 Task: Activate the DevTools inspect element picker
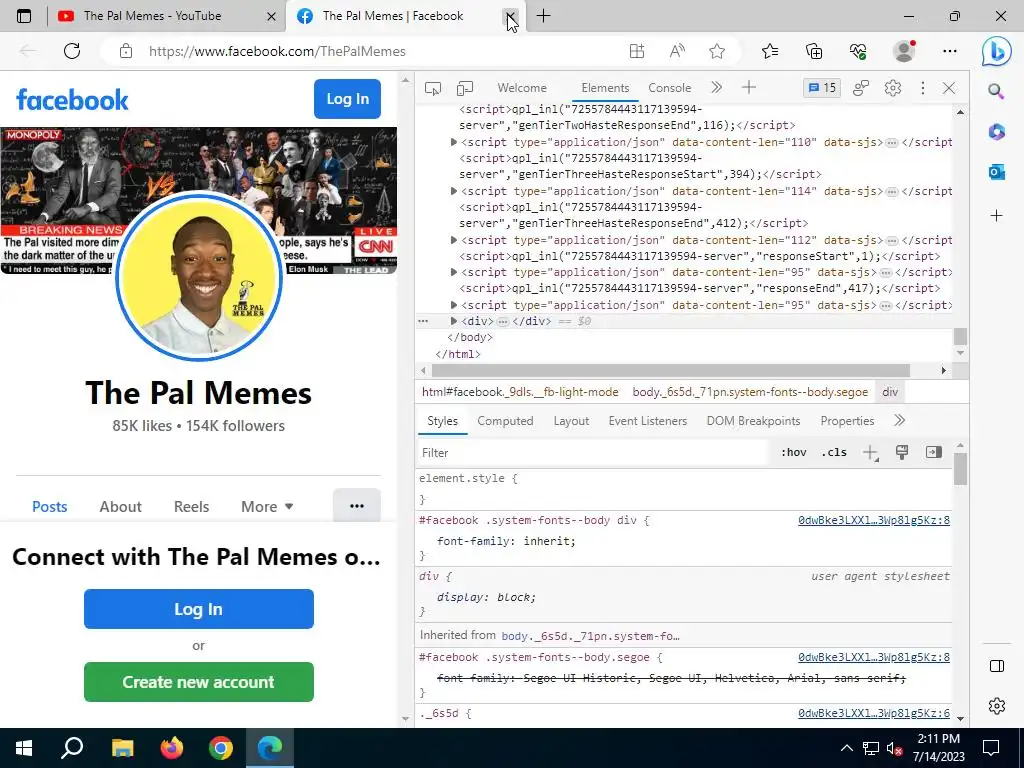point(432,88)
